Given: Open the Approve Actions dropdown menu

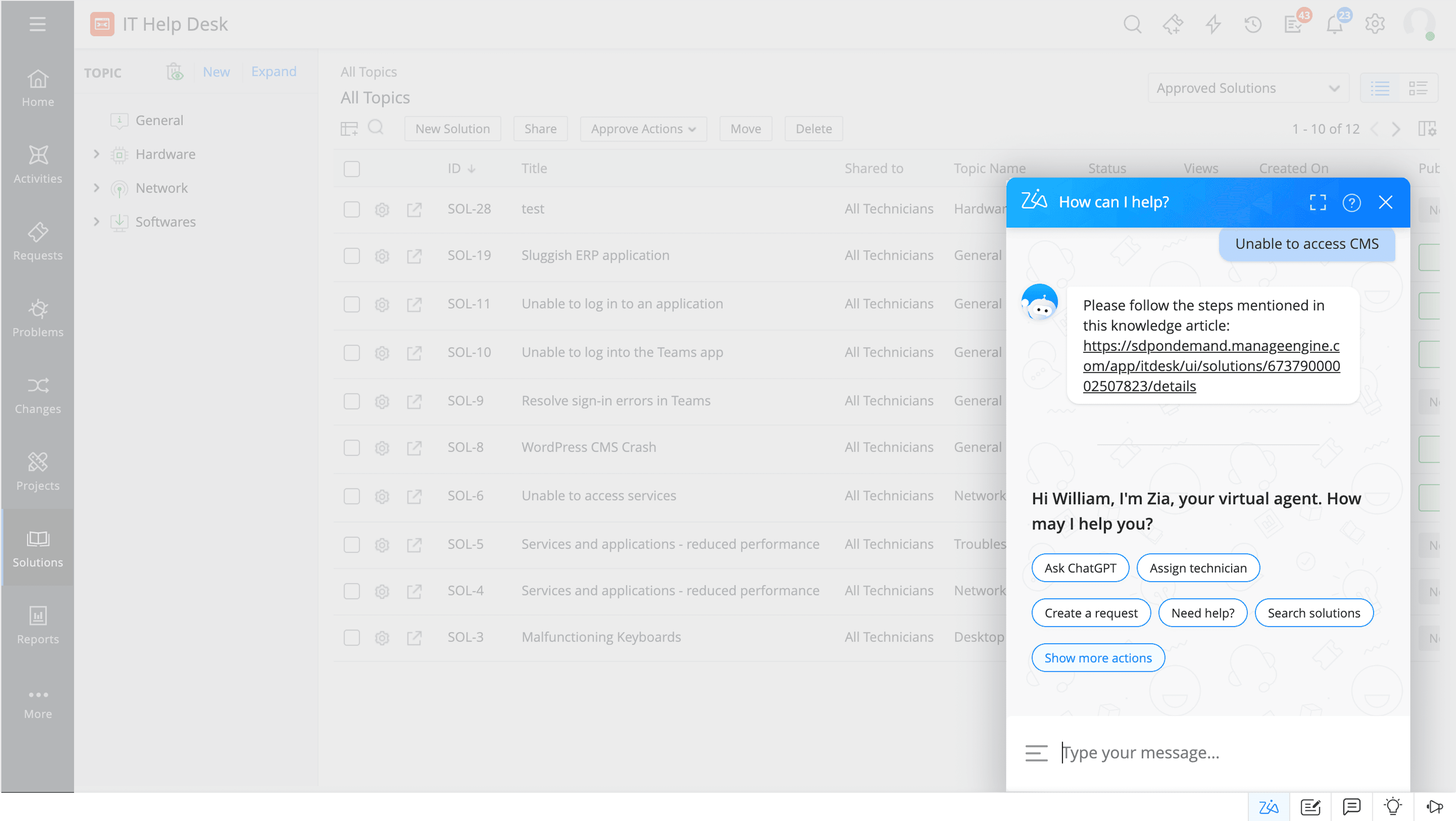Looking at the screenshot, I should coord(643,129).
